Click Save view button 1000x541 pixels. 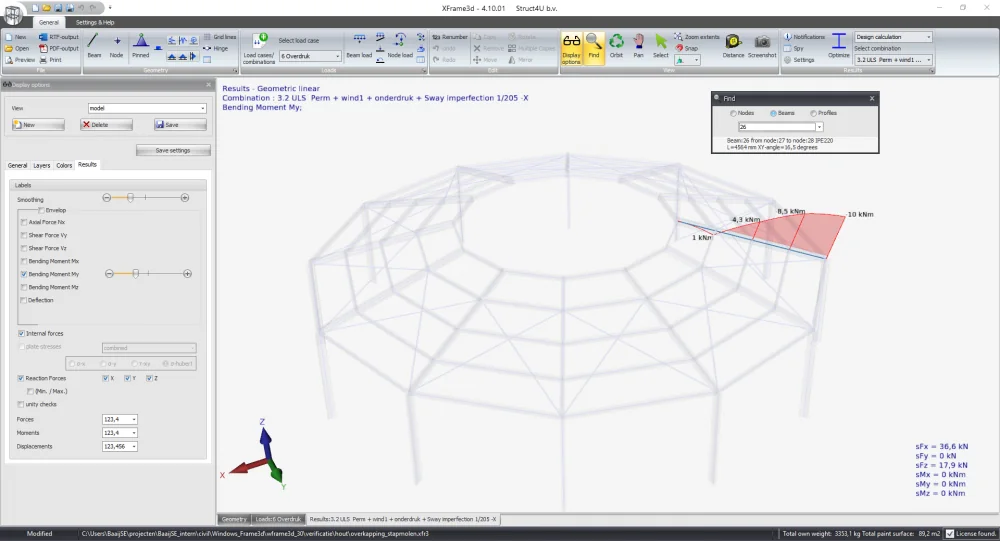pyautogui.click(x=180, y=125)
